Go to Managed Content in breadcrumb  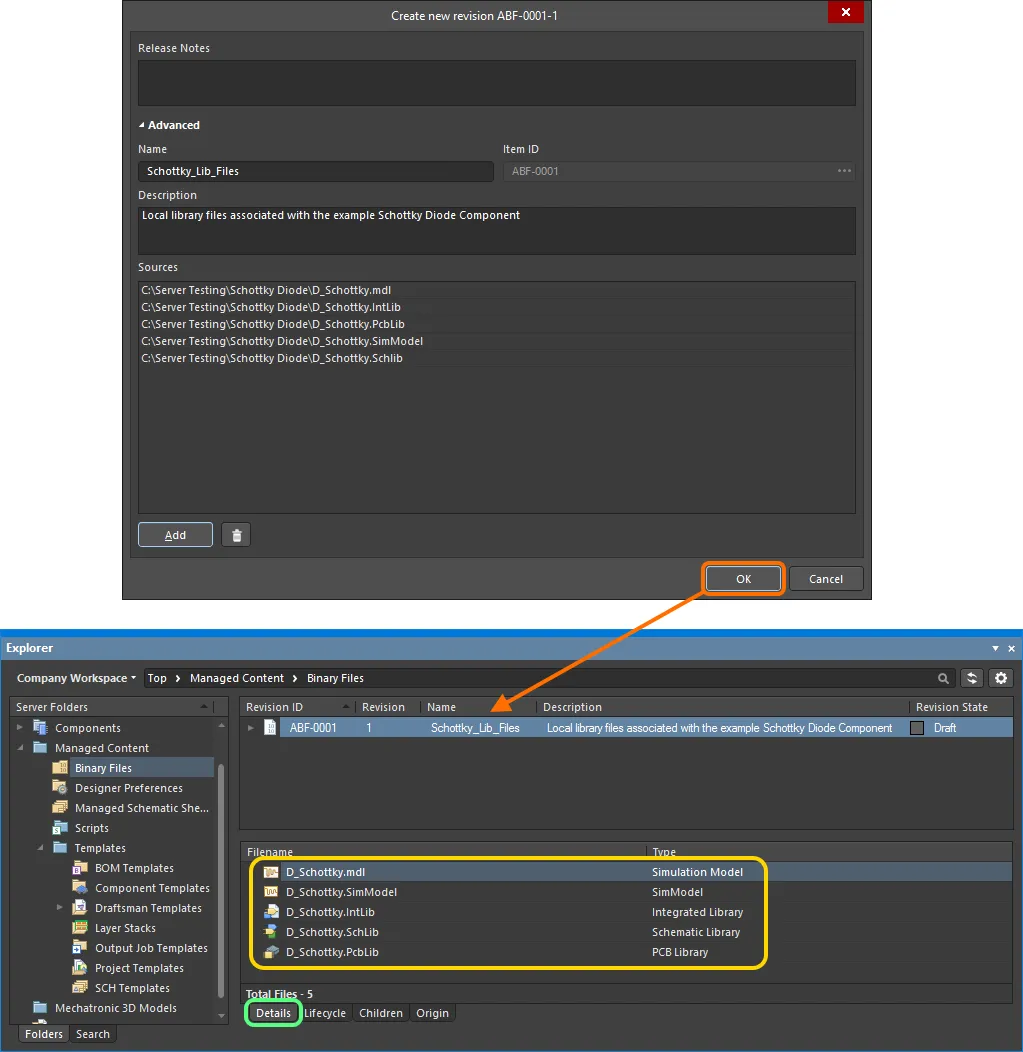click(237, 678)
